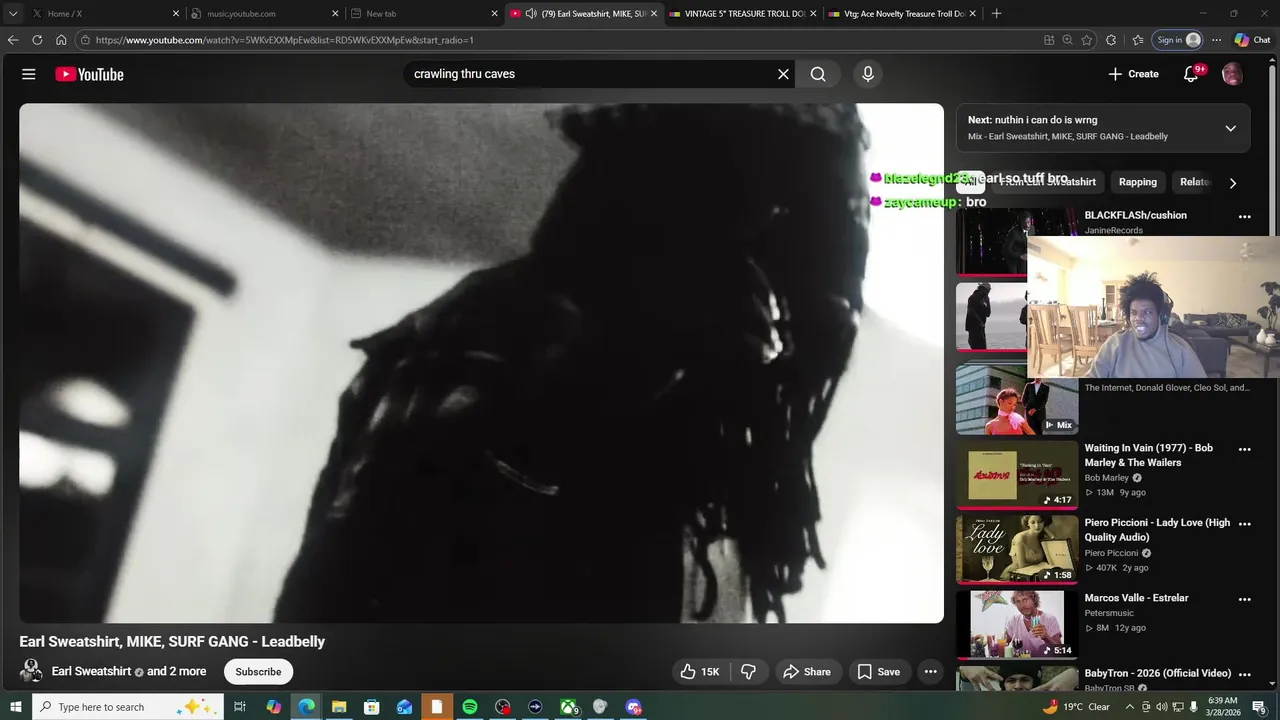Play Marcos Valle - Estrelar thumbnail

(1017, 625)
